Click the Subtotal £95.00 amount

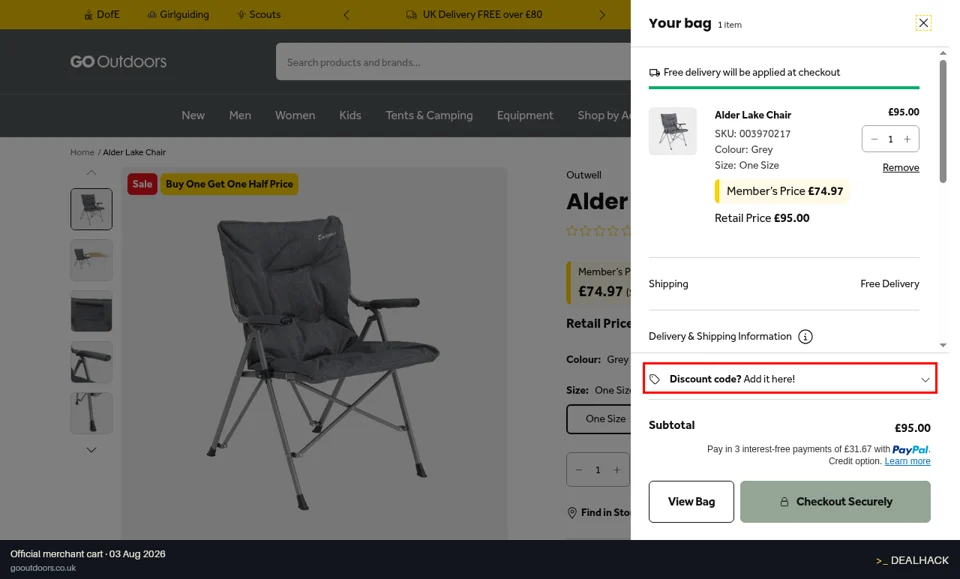912,428
